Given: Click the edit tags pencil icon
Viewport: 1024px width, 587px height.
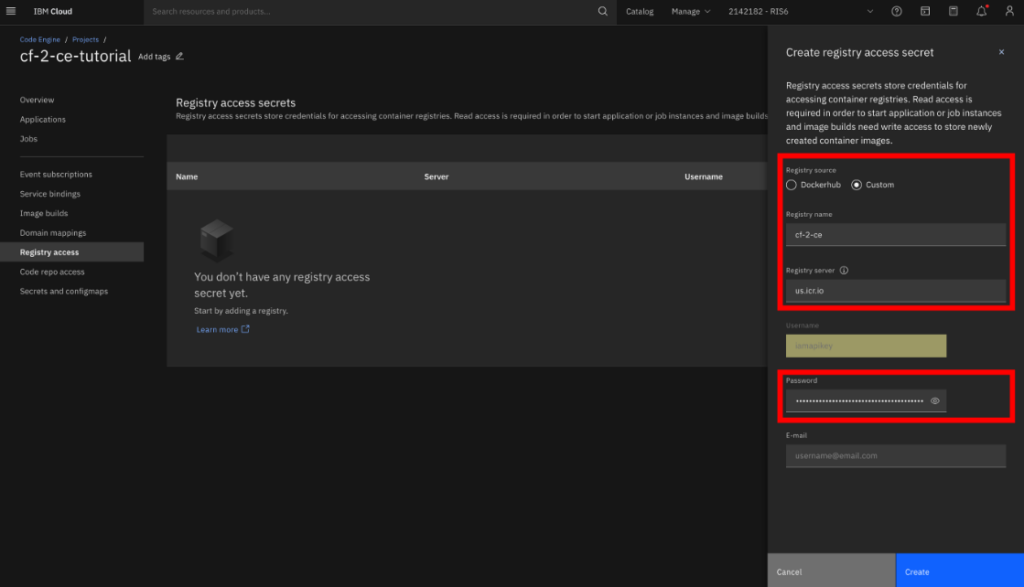Looking at the screenshot, I should coord(180,56).
